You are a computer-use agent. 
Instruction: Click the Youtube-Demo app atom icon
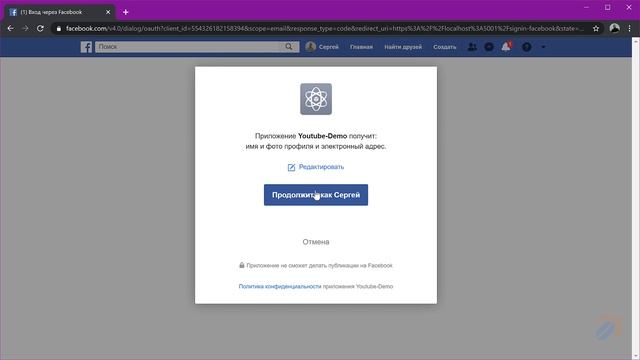316,99
